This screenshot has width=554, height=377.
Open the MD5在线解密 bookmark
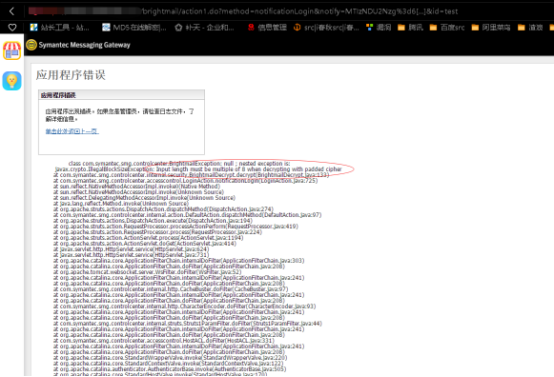pyautogui.click(x=134, y=27)
